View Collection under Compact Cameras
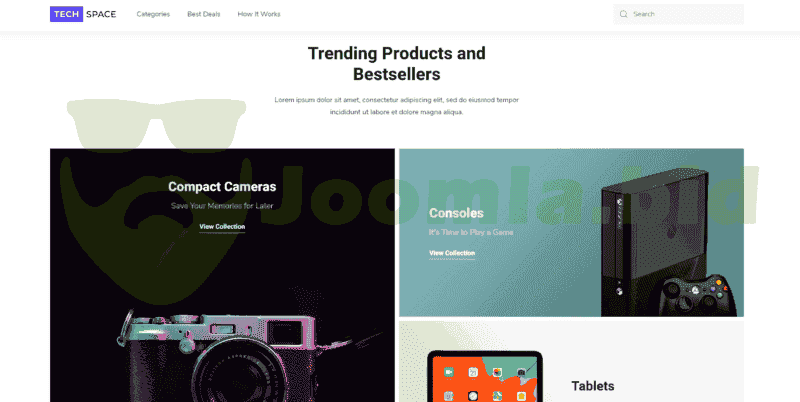800x402 pixels. [222, 227]
